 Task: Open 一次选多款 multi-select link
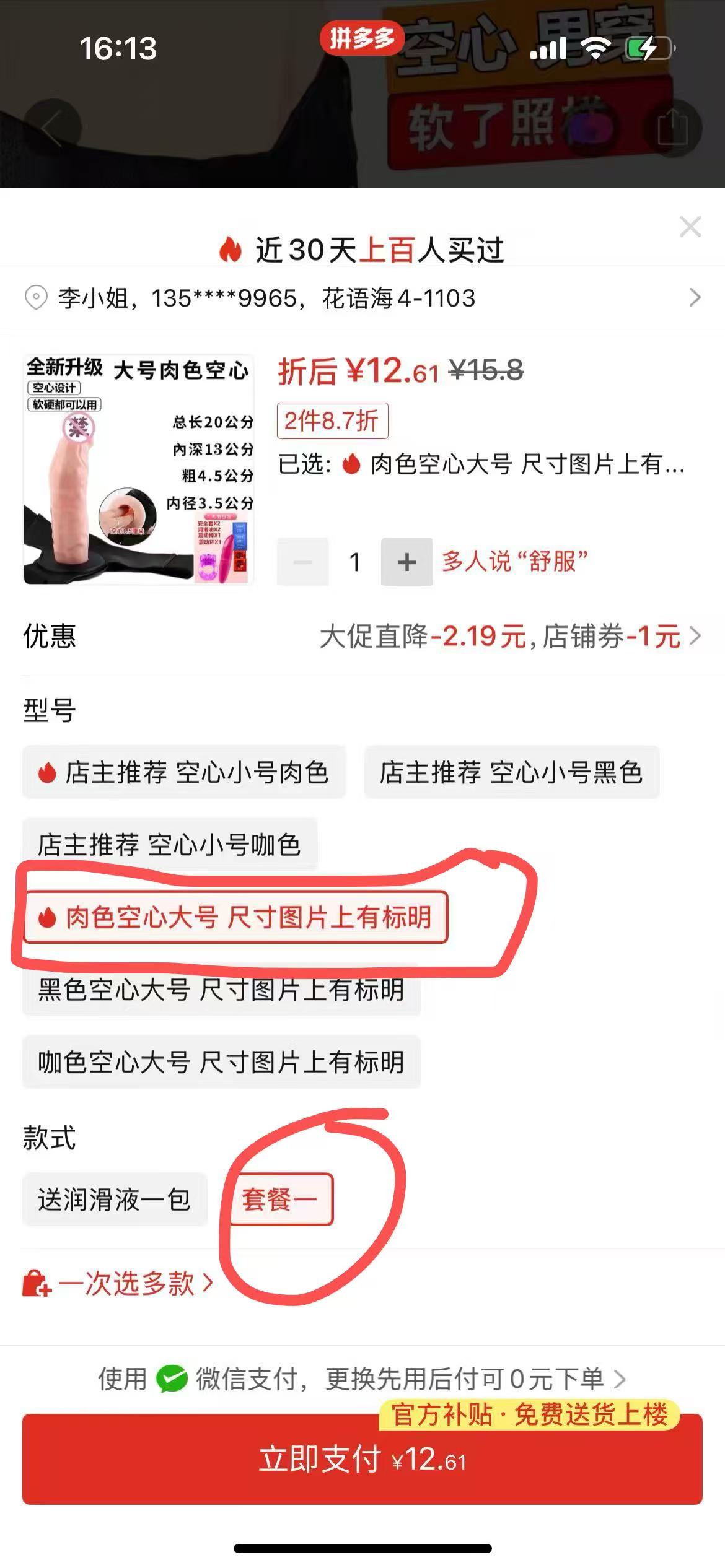coord(118,1284)
